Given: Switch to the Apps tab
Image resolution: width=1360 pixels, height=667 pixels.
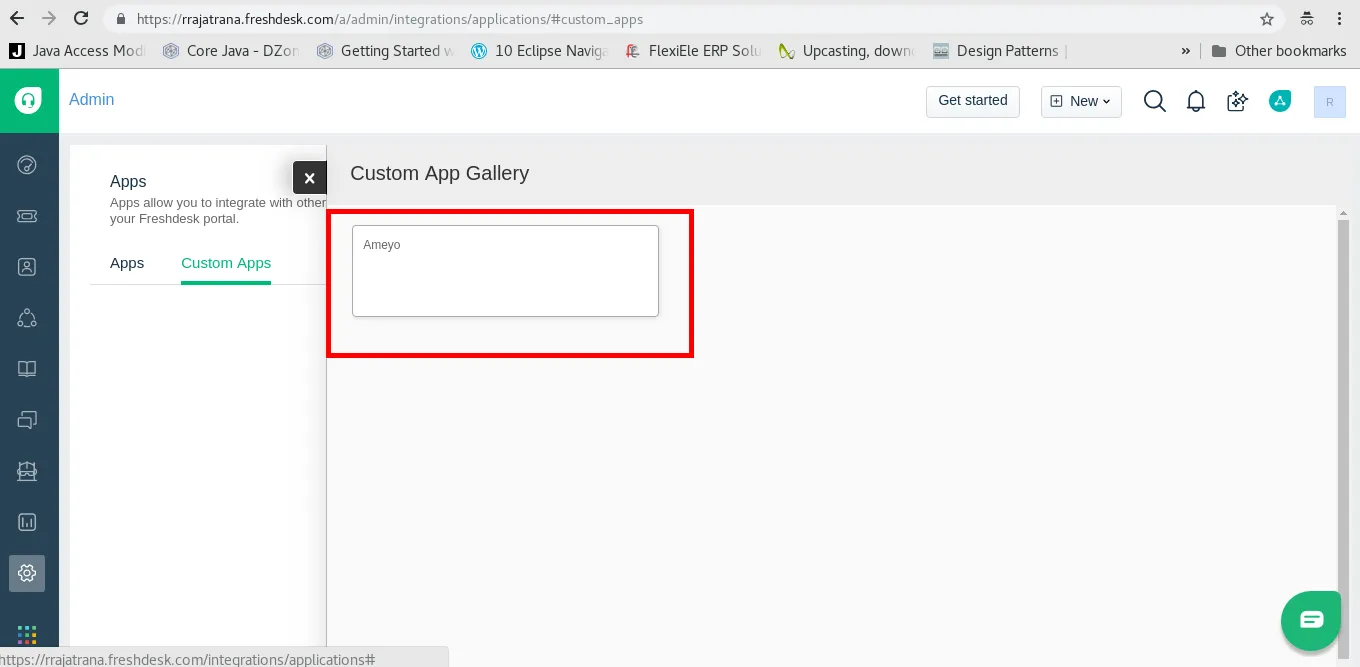Looking at the screenshot, I should [127, 263].
